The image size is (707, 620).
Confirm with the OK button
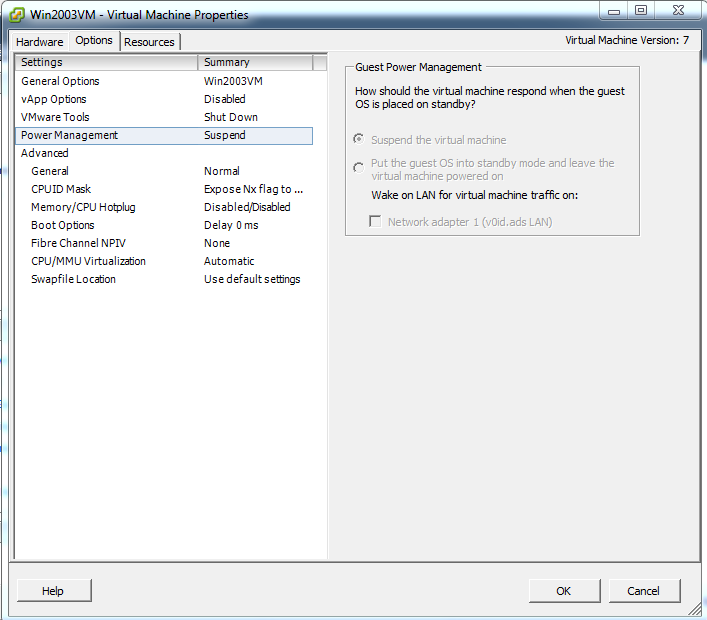(x=564, y=591)
